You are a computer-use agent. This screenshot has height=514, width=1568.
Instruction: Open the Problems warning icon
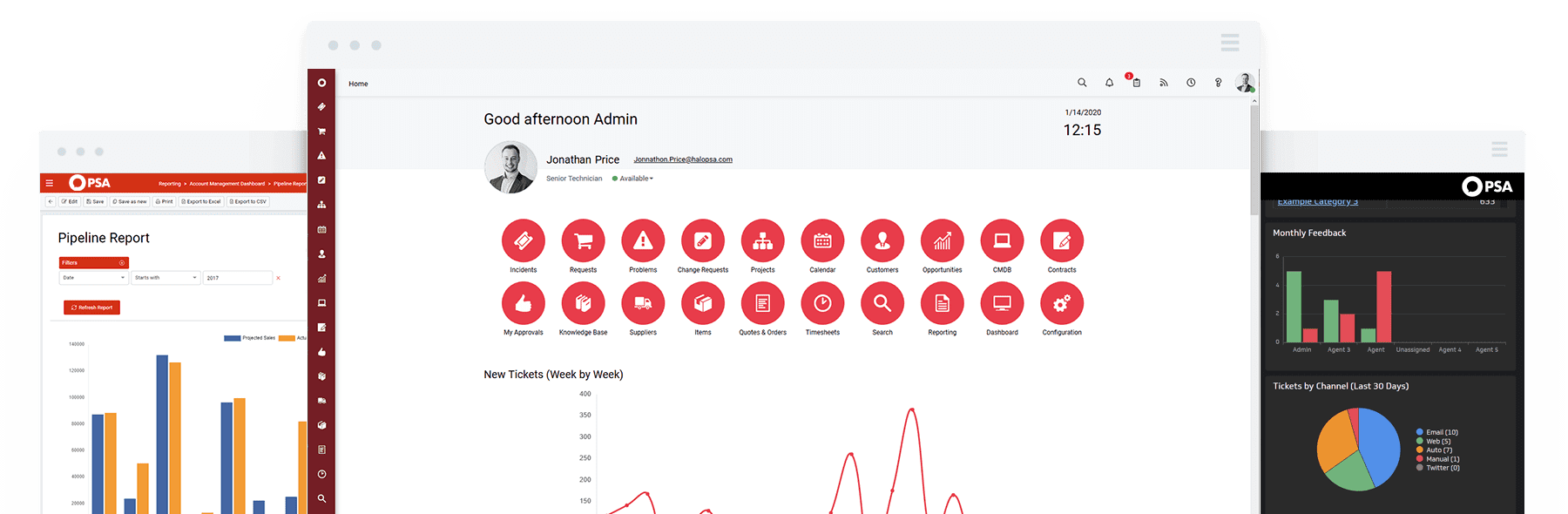point(643,240)
